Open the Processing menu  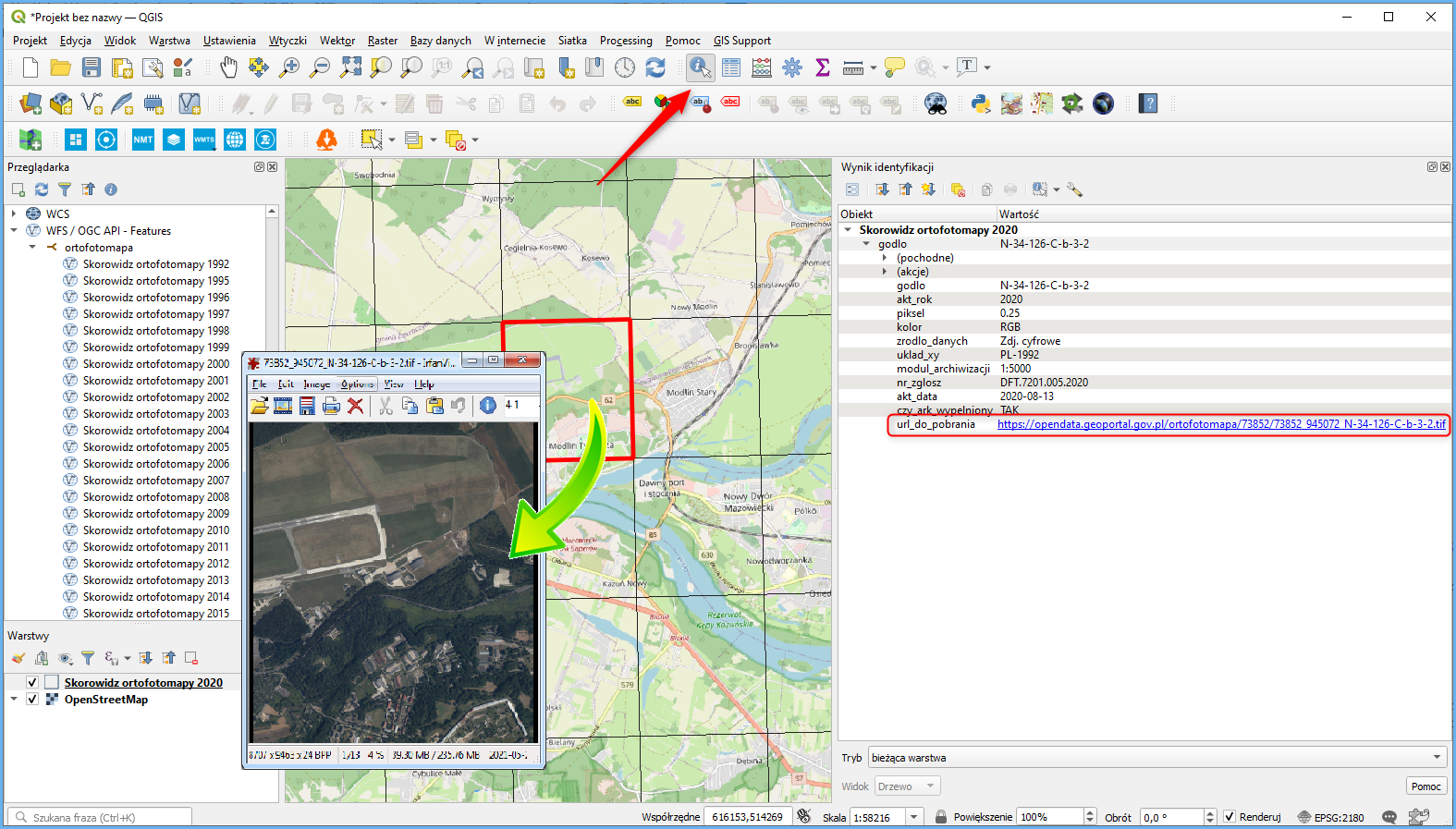pos(626,41)
